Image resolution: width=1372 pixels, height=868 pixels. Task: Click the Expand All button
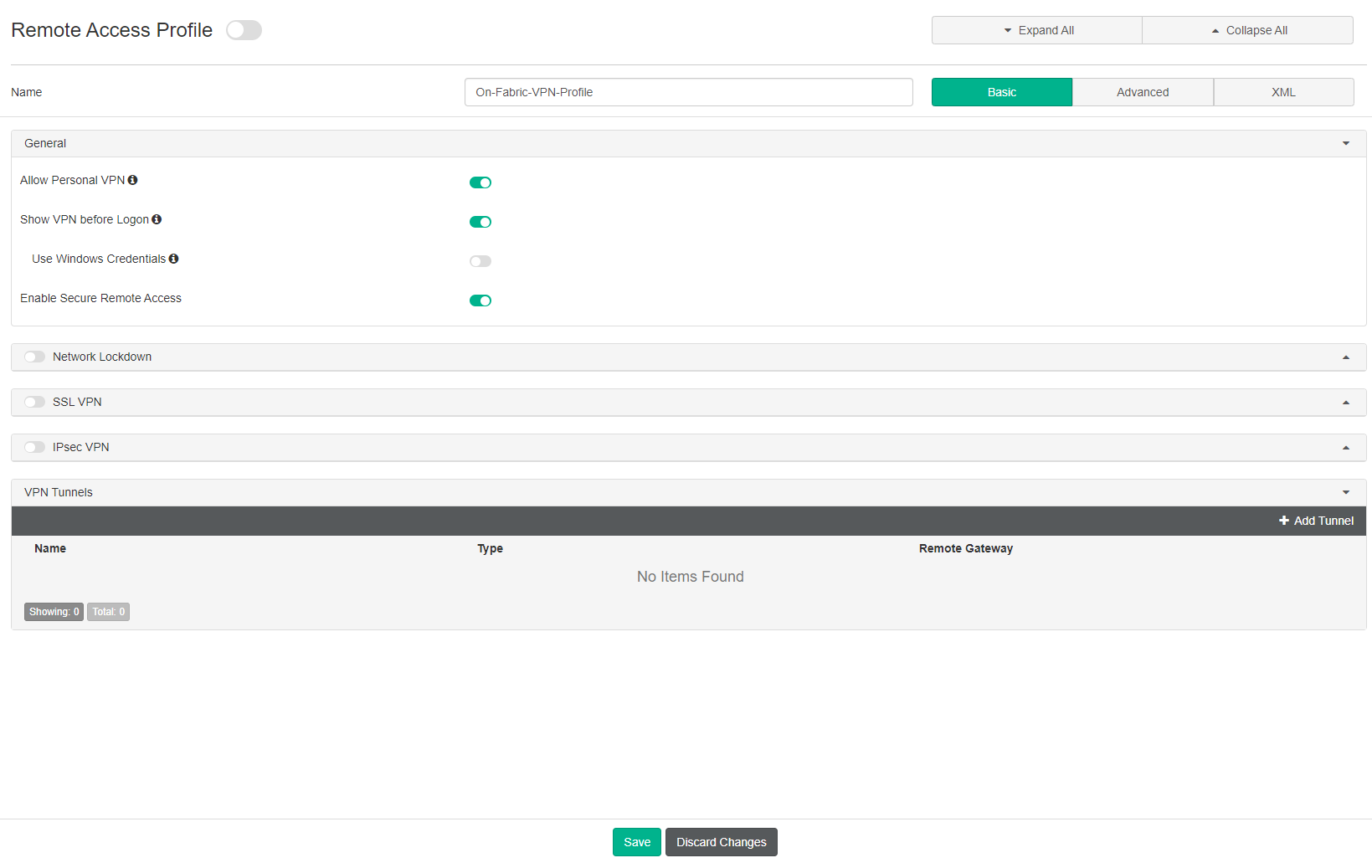(x=1036, y=29)
